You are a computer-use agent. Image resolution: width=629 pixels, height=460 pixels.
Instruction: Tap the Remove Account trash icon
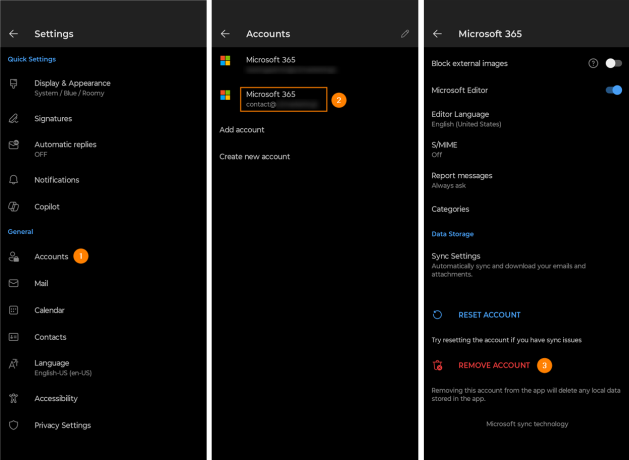pos(437,365)
